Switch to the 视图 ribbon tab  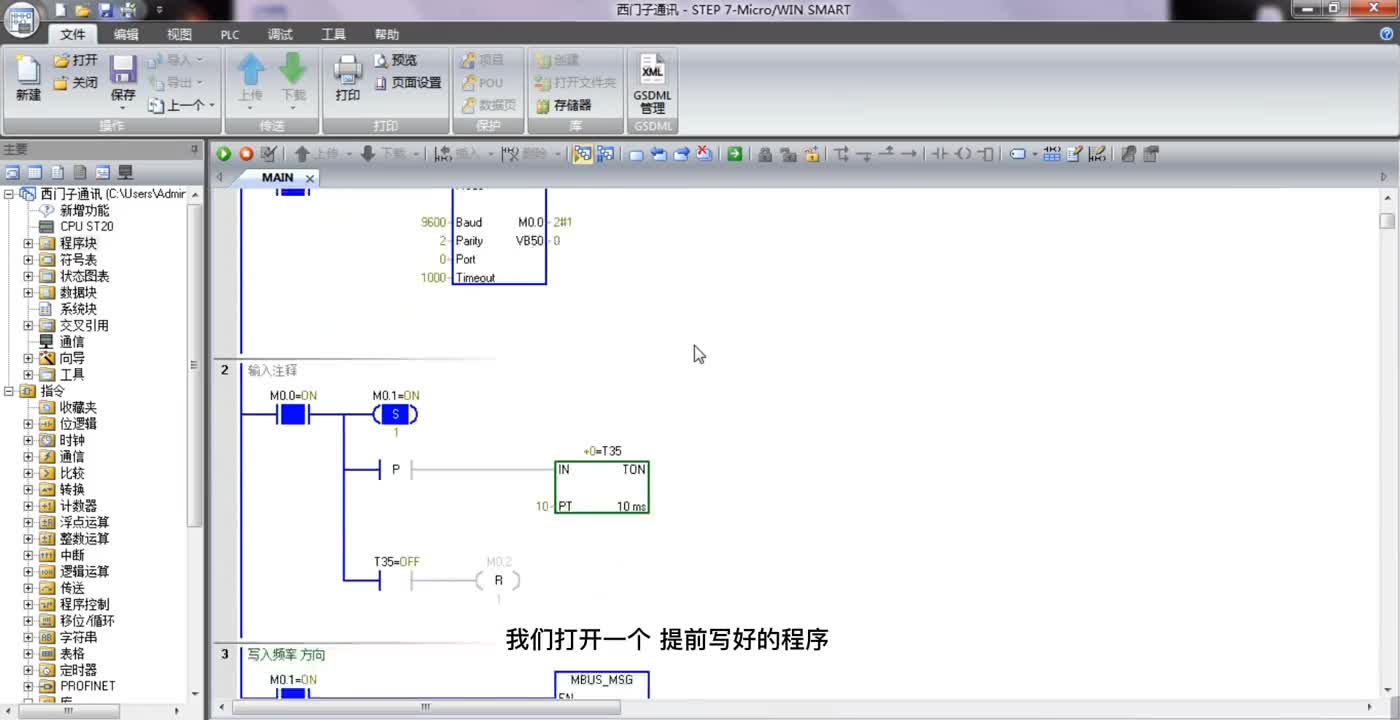179,34
